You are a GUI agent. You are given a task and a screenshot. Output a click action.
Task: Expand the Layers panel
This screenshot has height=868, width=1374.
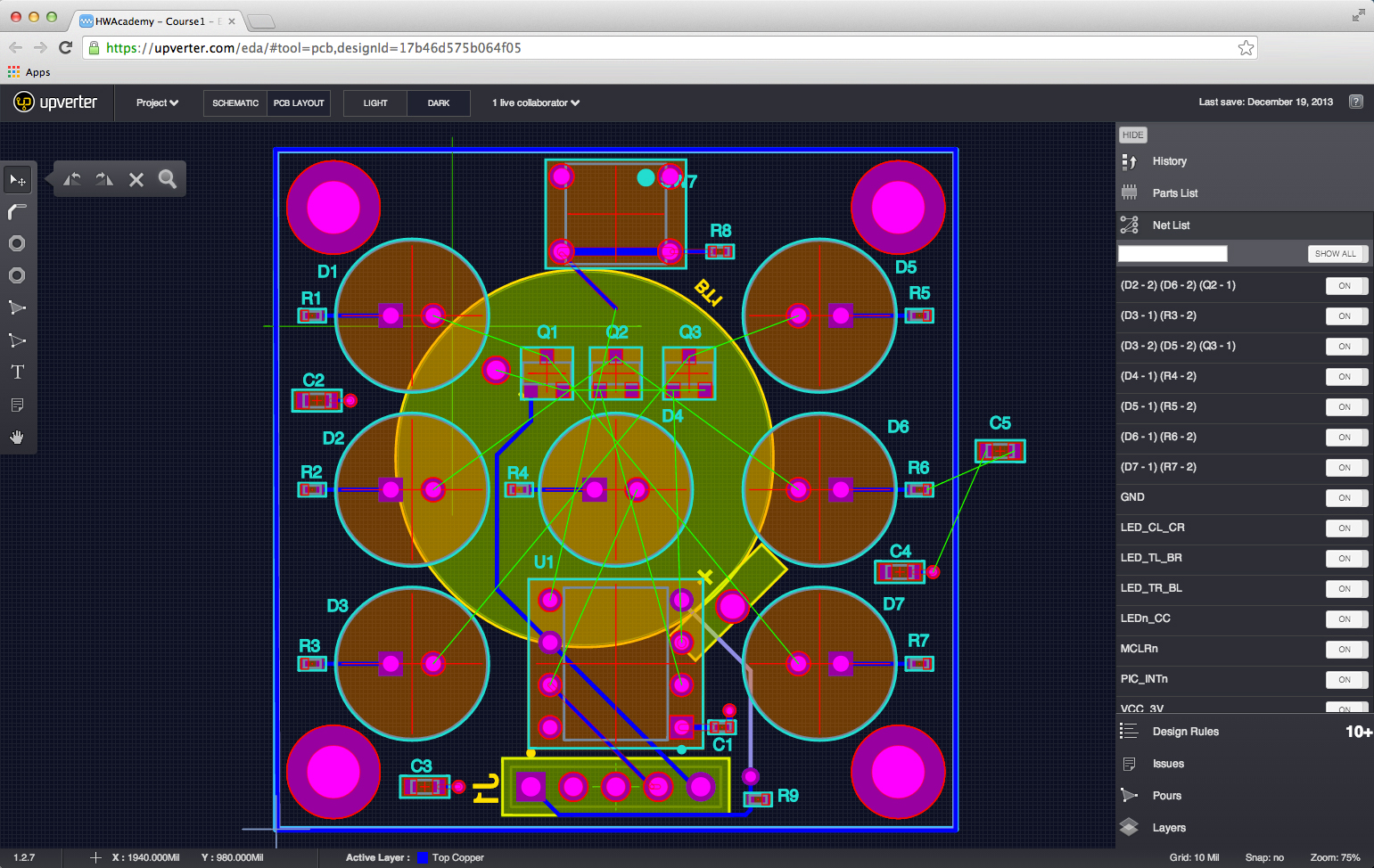point(1169,828)
